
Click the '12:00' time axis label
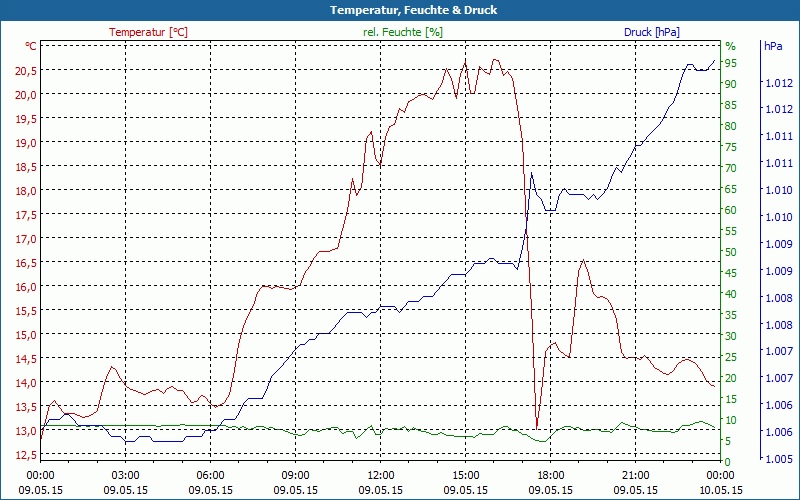pos(381,476)
